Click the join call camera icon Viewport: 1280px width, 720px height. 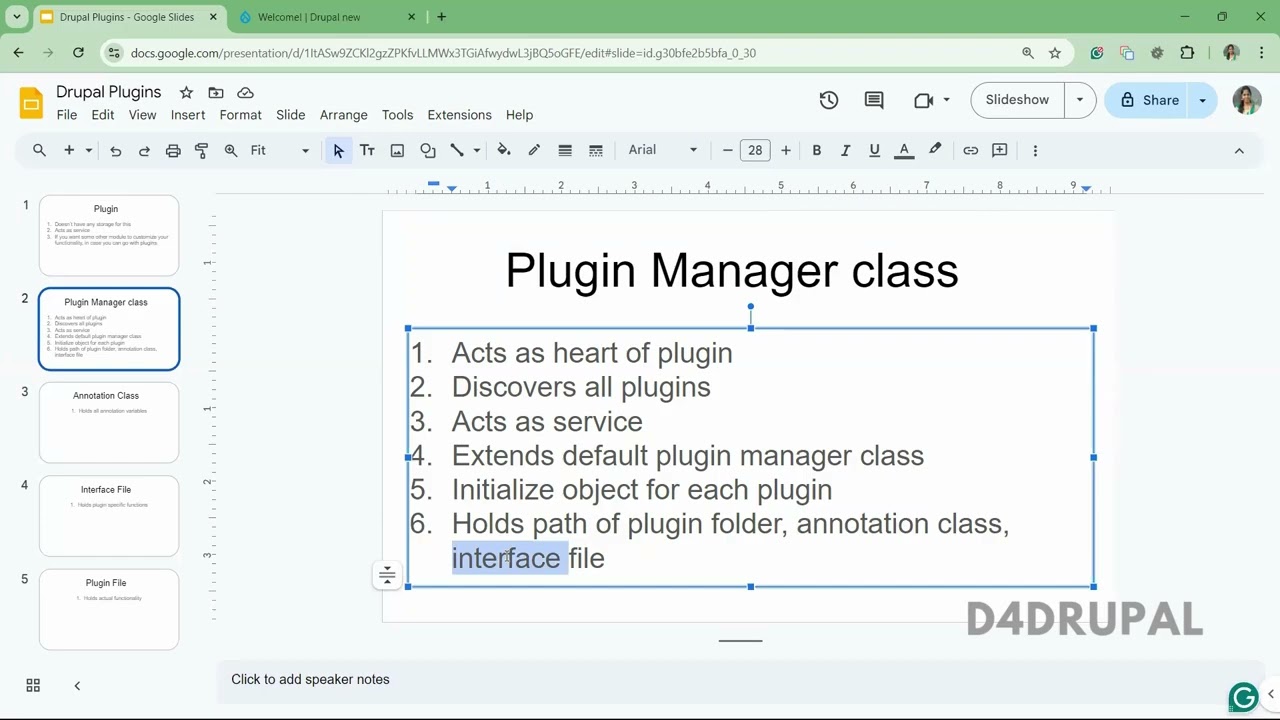tap(924, 100)
